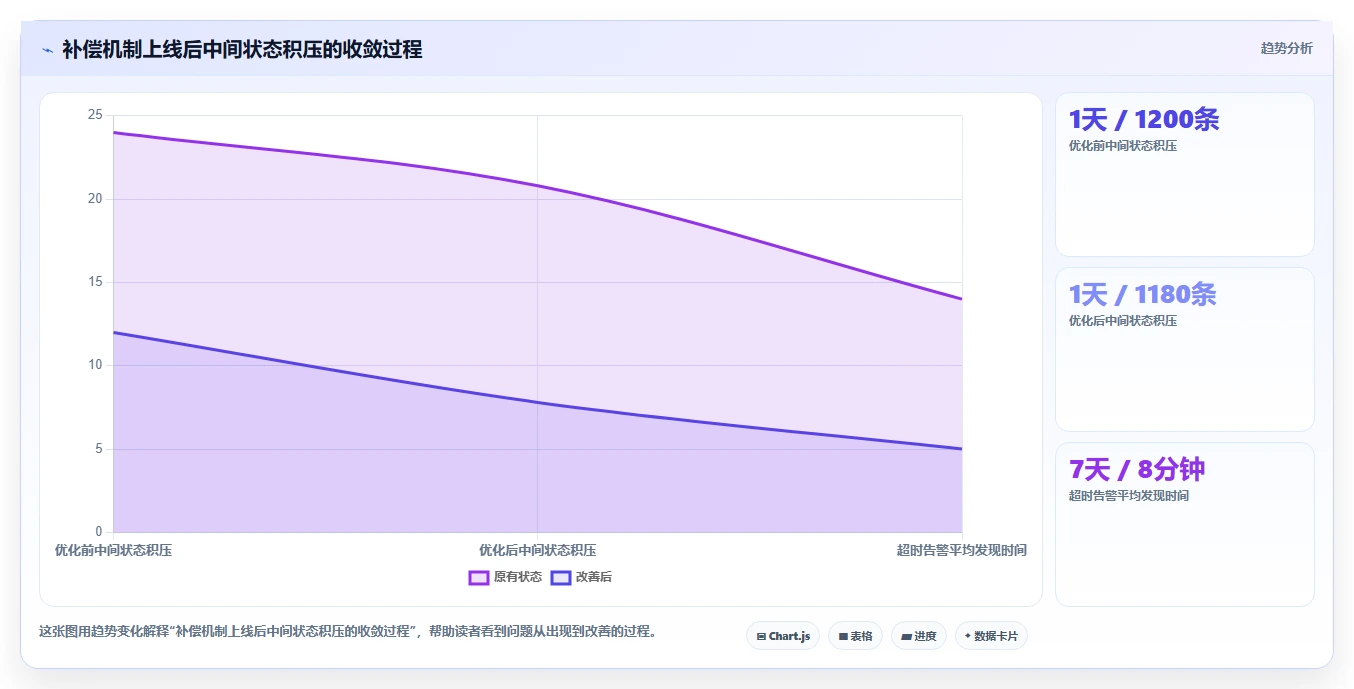Click the header title 补偿机制上线后中间状态积压的收敛过程

click(242, 49)
